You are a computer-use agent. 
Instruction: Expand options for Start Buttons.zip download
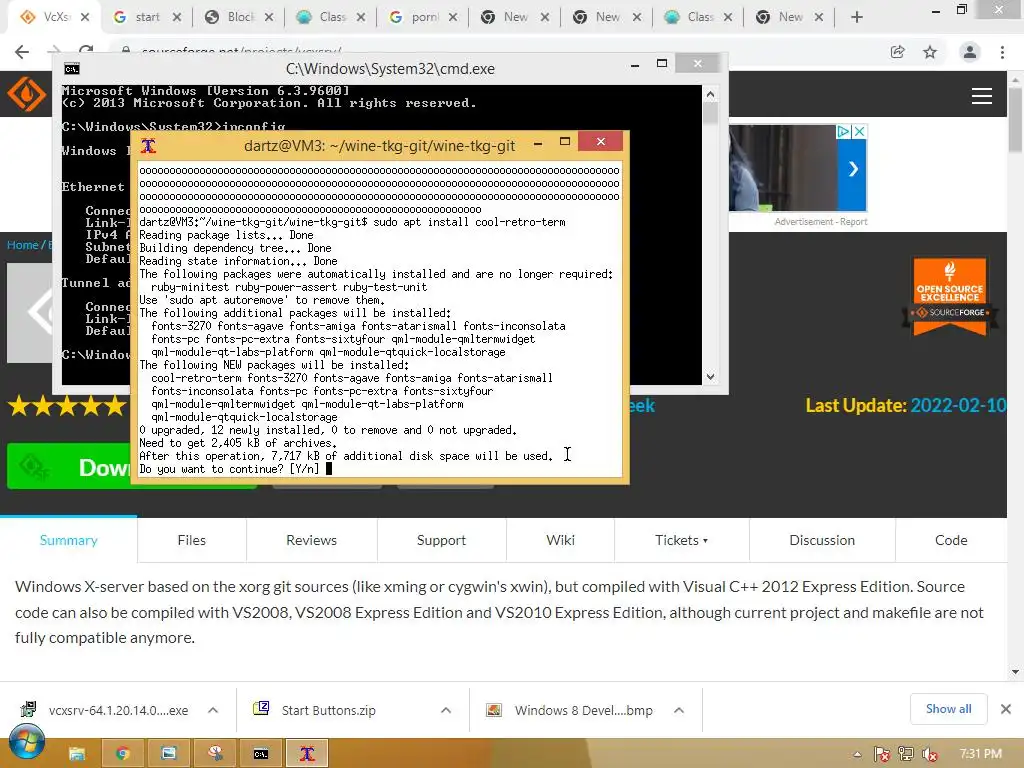(446, 710)
